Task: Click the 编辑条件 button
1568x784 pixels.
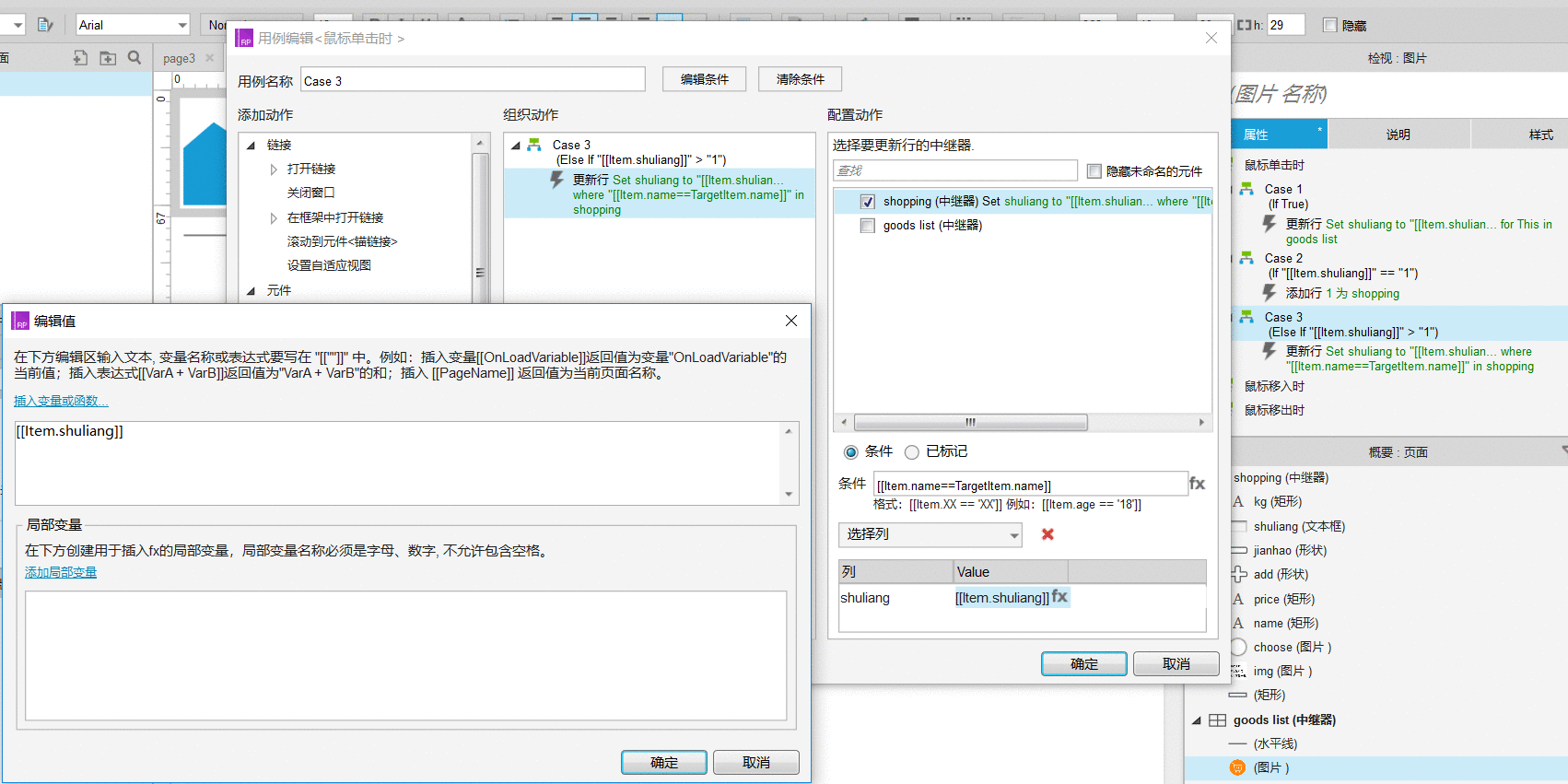Action: (x=705, y=79)
